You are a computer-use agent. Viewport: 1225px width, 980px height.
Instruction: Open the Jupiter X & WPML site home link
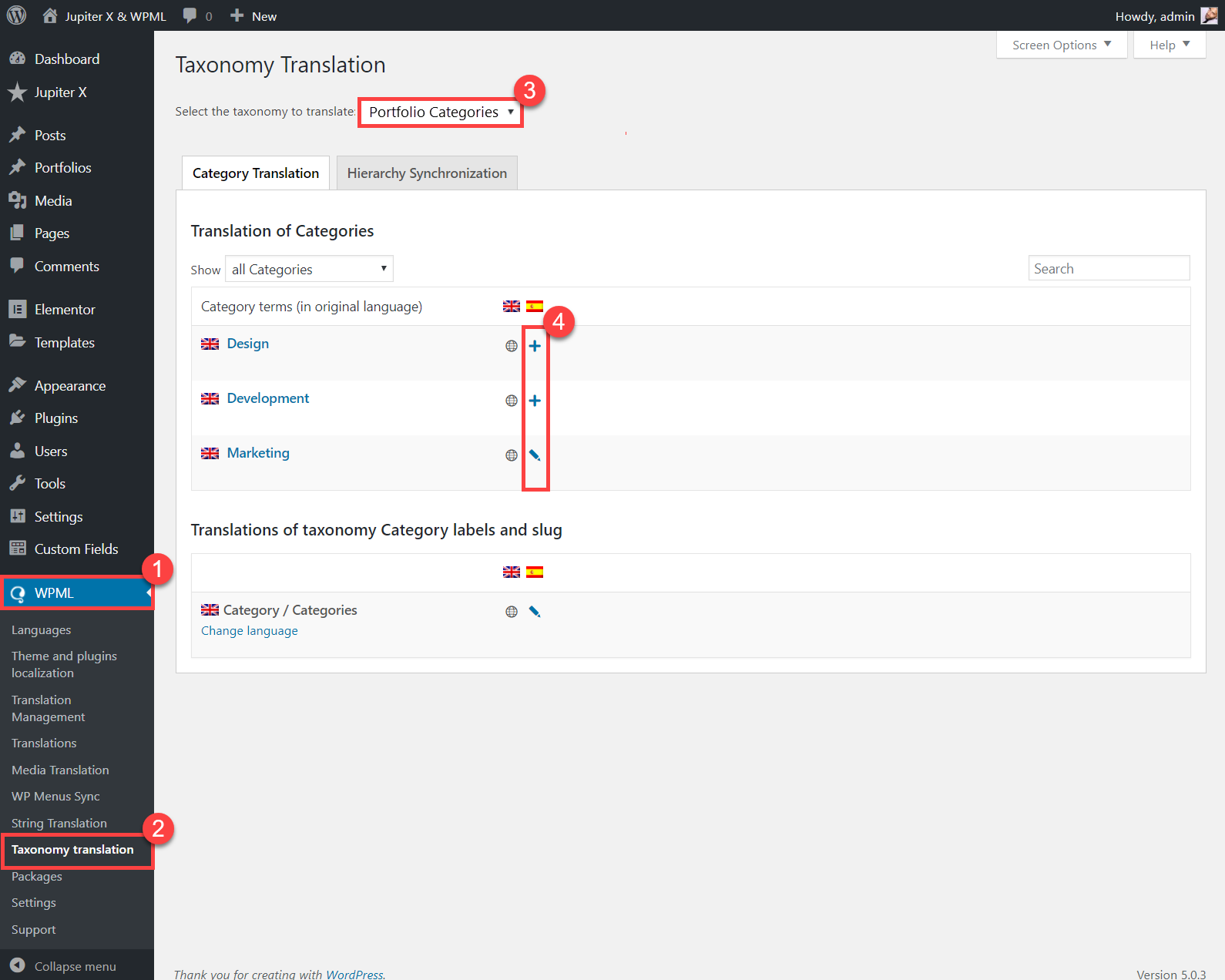coord(104,16)
